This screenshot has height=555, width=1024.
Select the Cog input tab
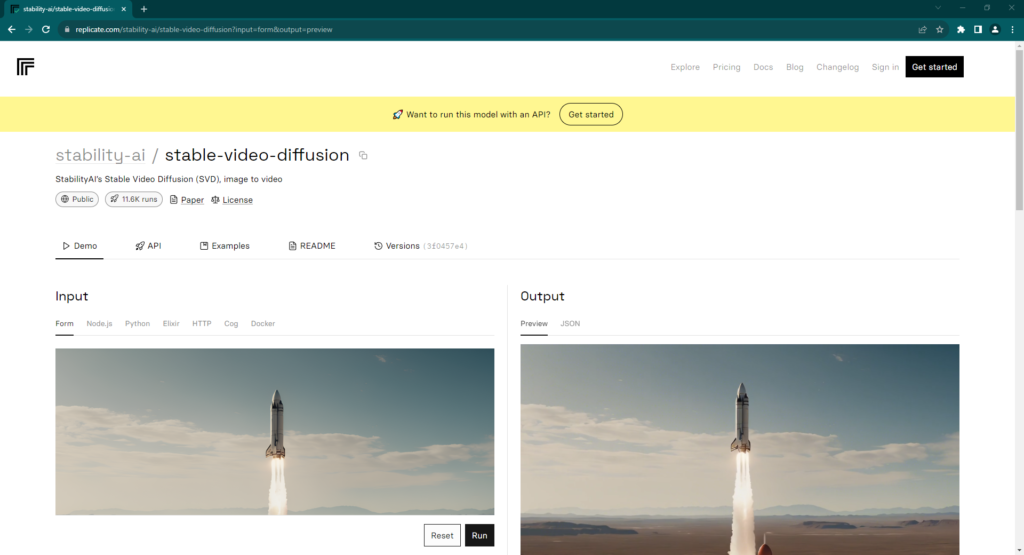[231, 324]
